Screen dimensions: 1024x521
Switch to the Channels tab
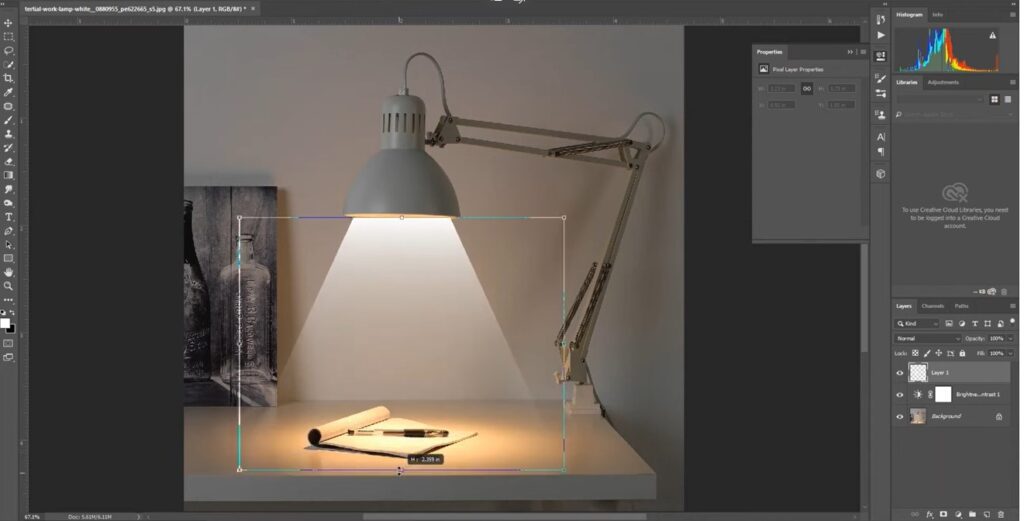932,306
